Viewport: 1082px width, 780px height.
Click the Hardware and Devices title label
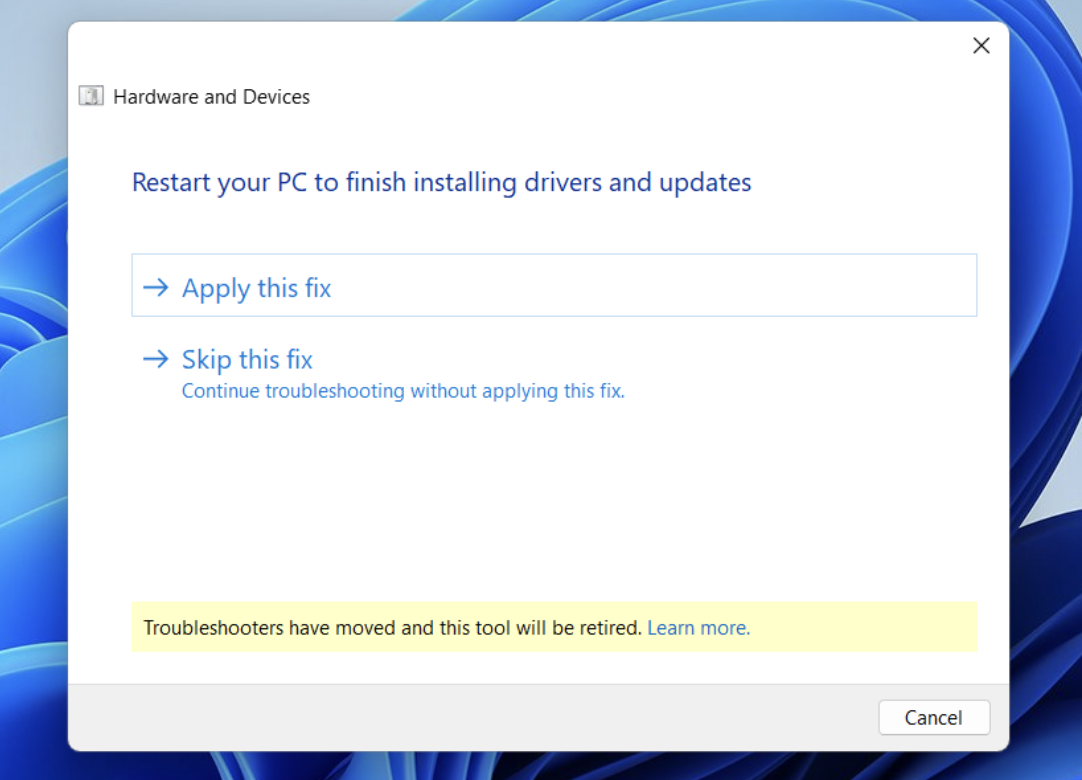click(212, 96)
